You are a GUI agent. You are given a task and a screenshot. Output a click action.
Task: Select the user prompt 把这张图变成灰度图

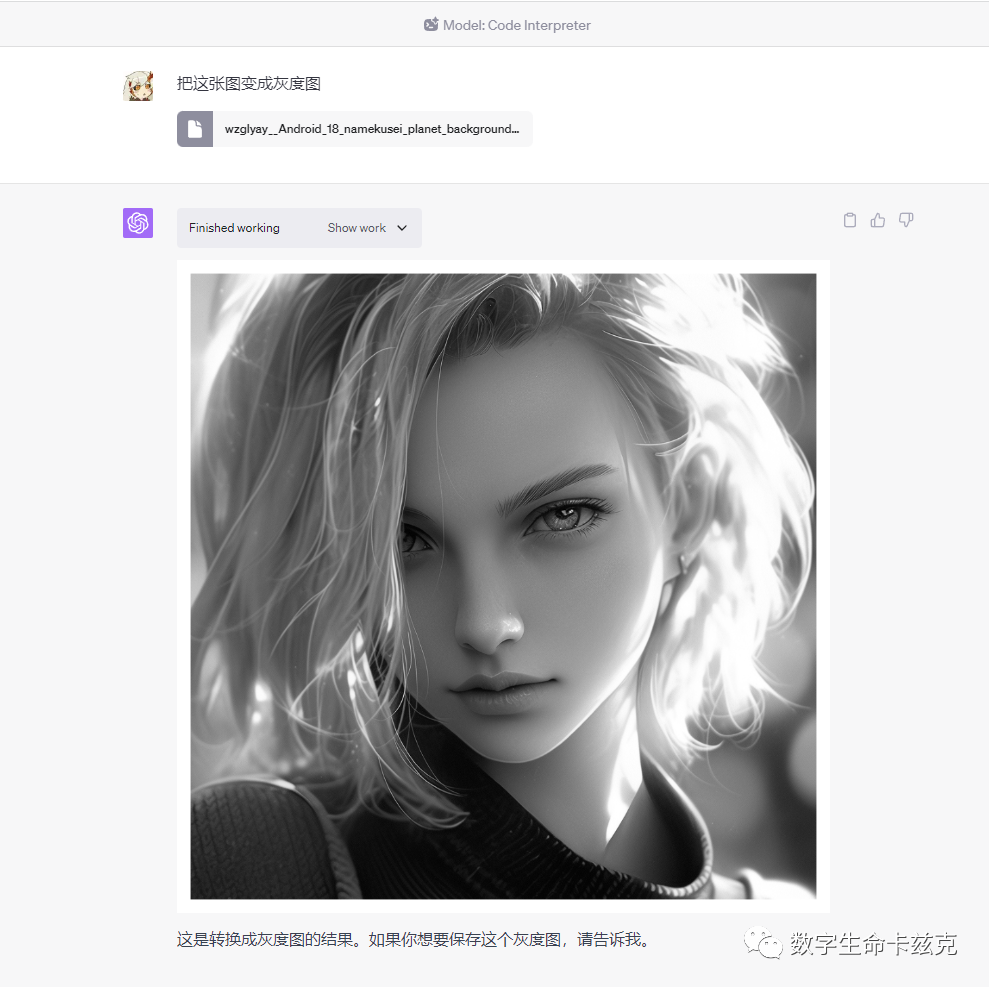coord(249,83)
